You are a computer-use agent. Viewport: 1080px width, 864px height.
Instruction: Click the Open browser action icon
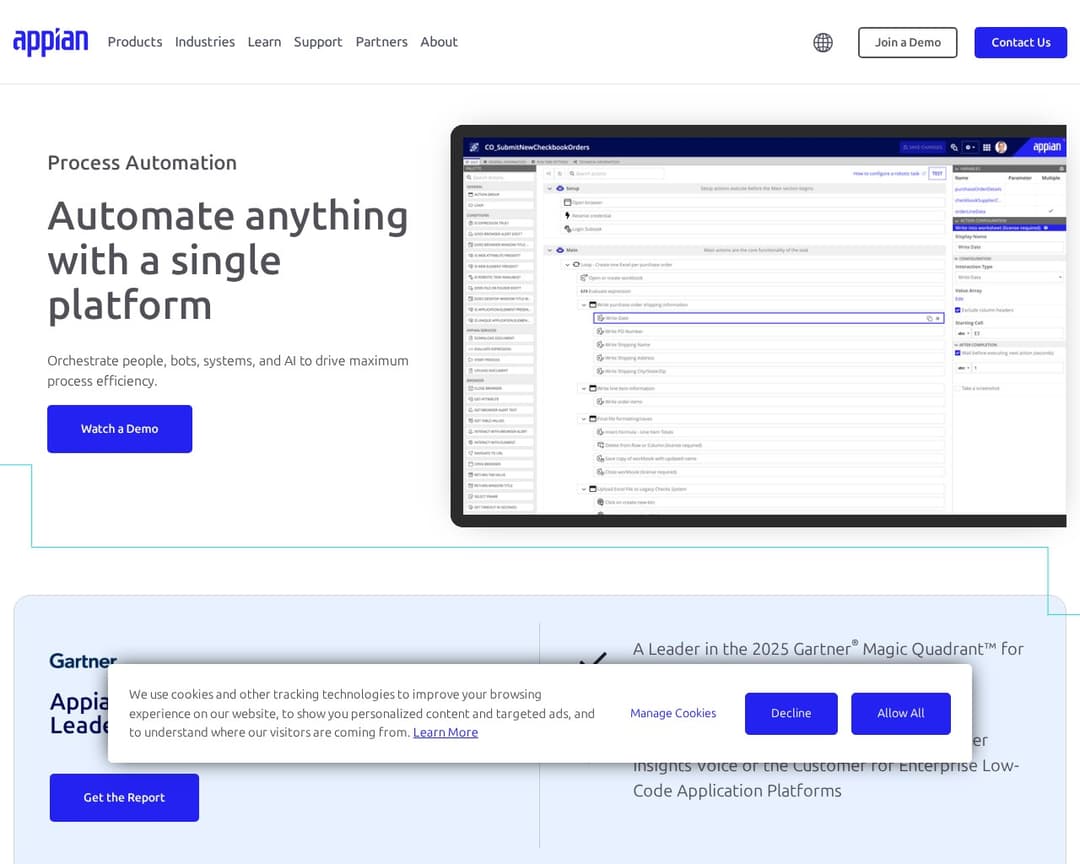(x=567, y=202)
